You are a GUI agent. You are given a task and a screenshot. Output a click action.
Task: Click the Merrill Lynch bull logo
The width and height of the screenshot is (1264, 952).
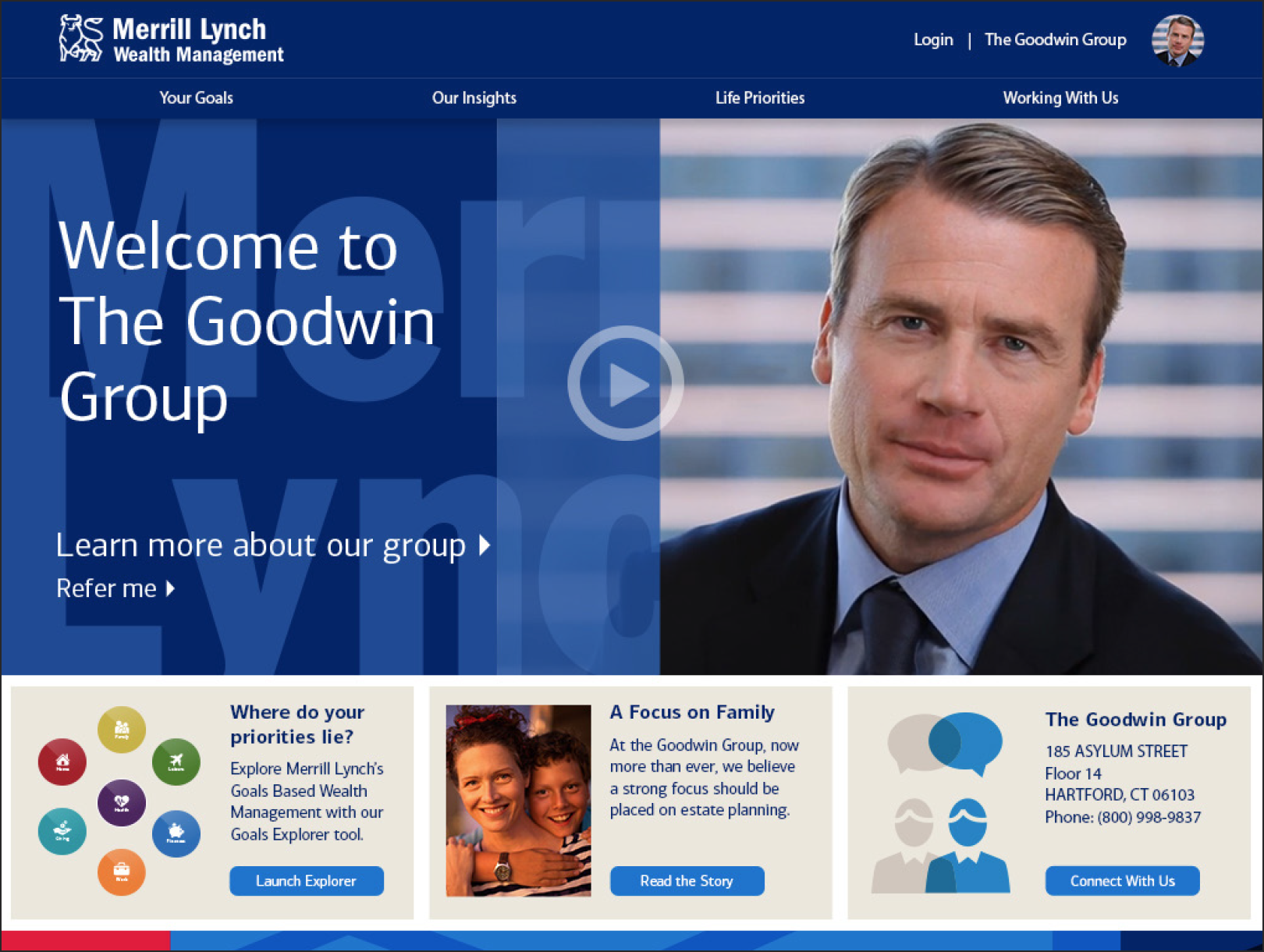click(x=81, y=38)
